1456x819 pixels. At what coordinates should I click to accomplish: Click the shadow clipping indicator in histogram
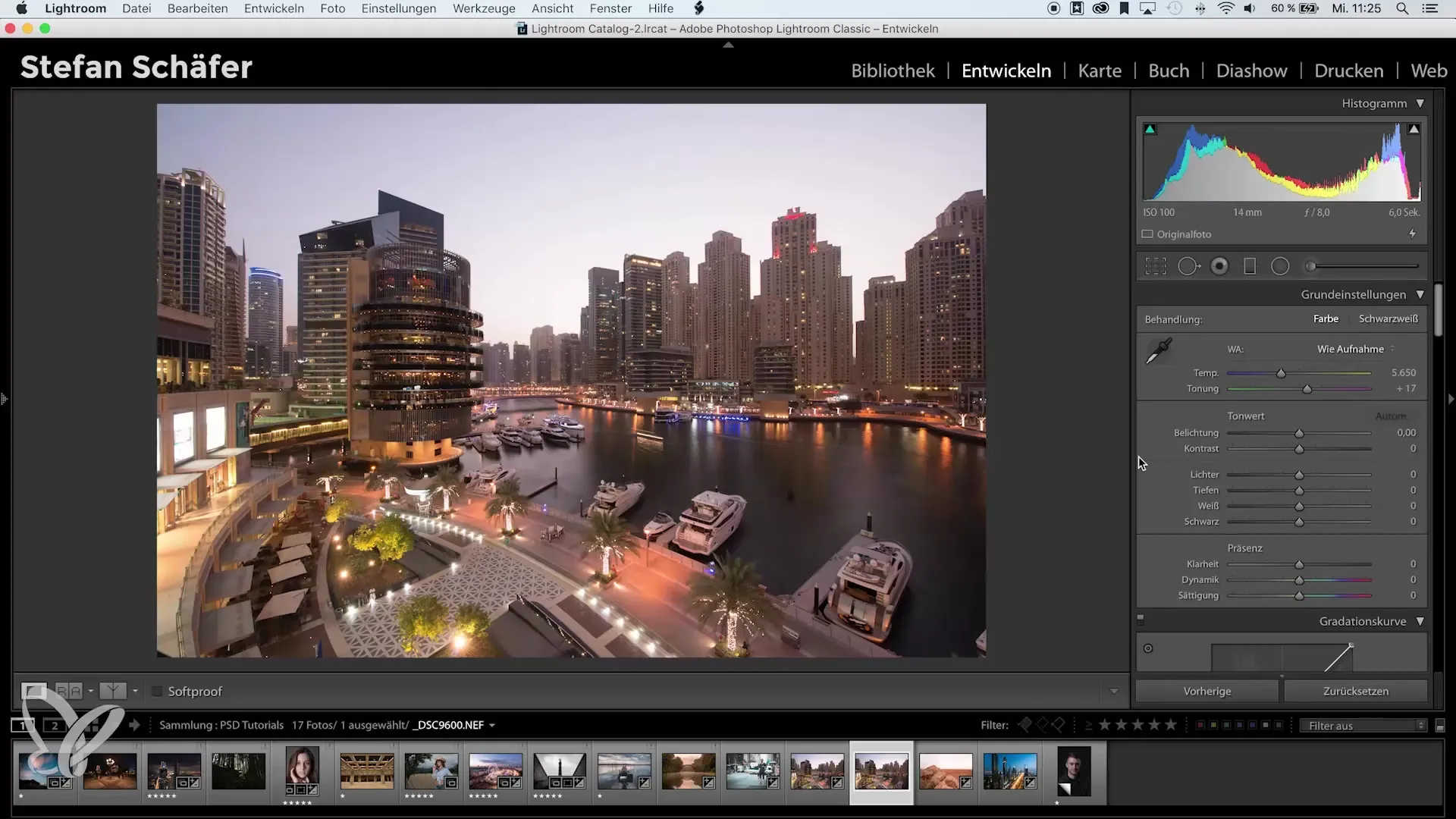tap(1150, 130)
